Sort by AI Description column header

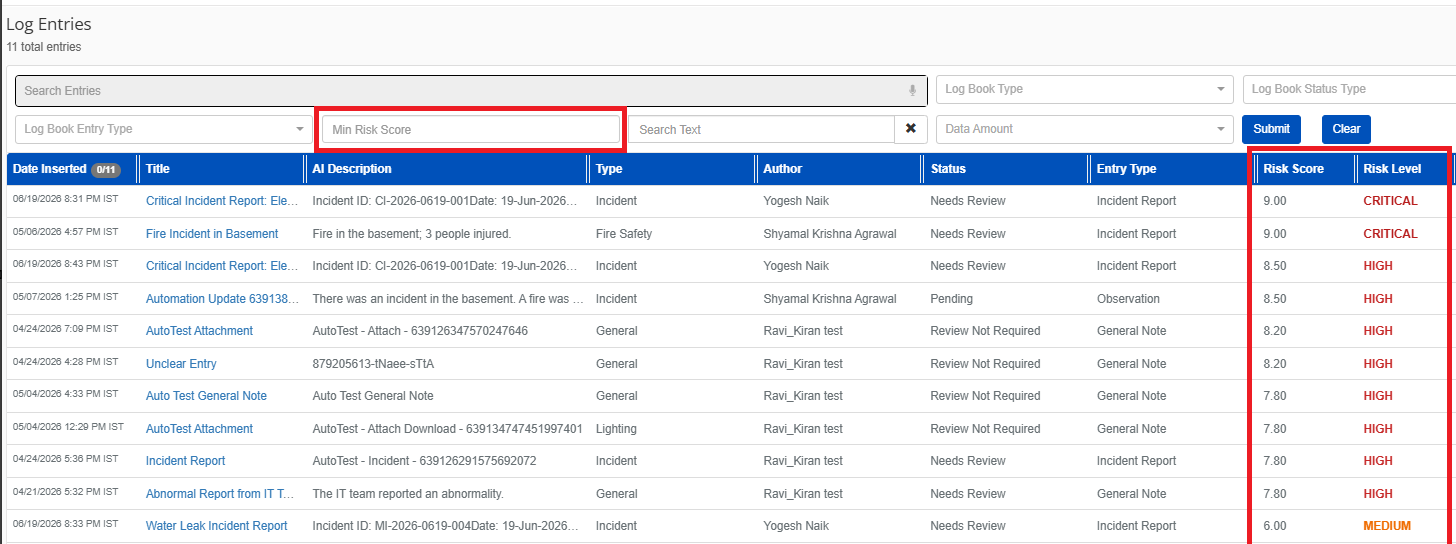(x=352, y=169)
